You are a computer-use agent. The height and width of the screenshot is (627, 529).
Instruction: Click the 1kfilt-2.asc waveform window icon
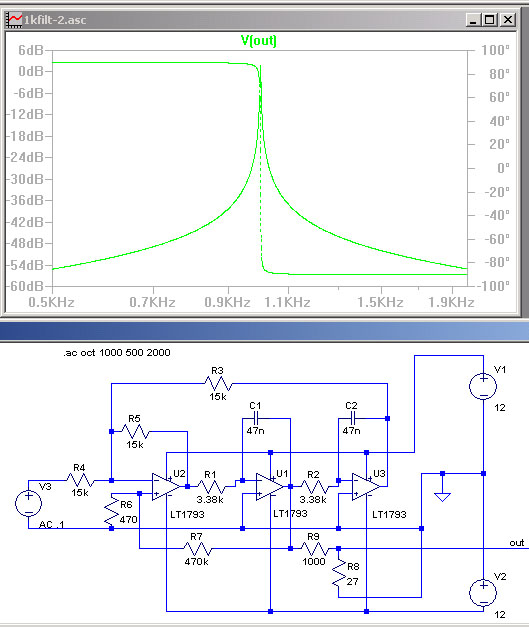[14, 20]
